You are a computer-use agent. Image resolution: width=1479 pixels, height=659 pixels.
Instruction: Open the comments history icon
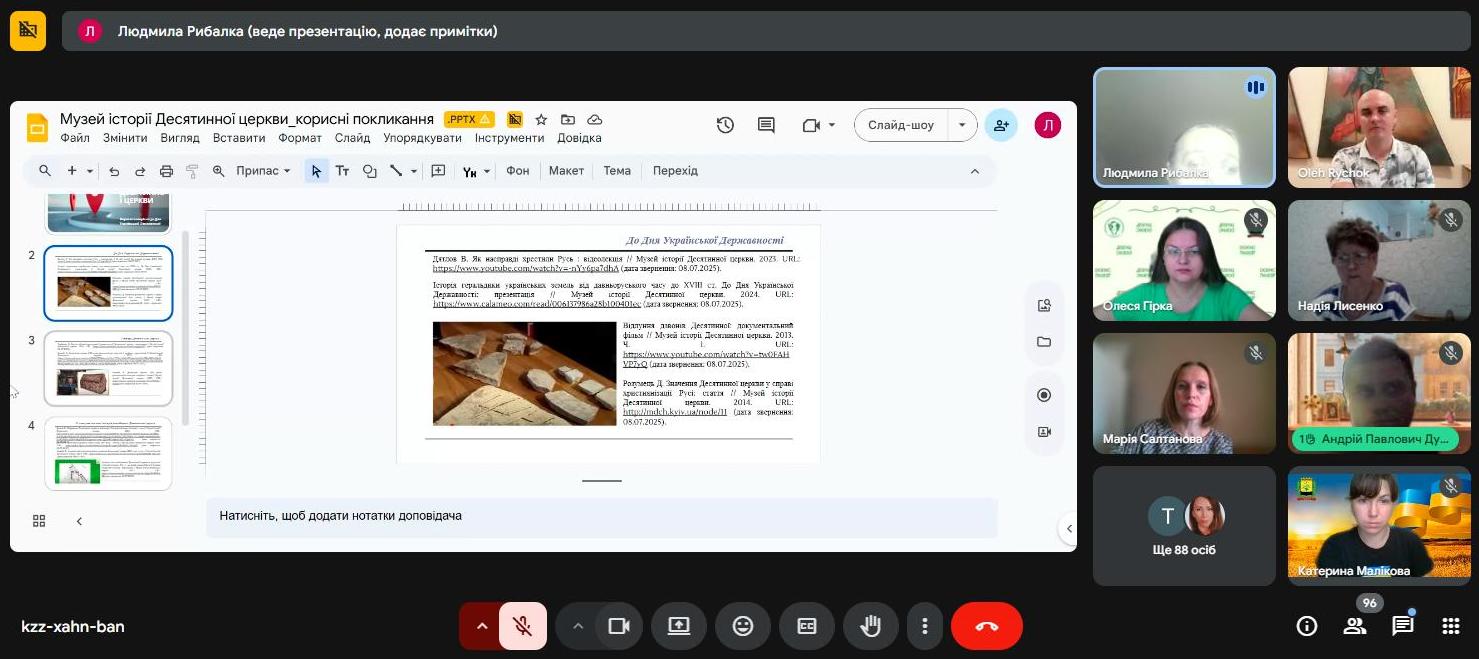766,125
